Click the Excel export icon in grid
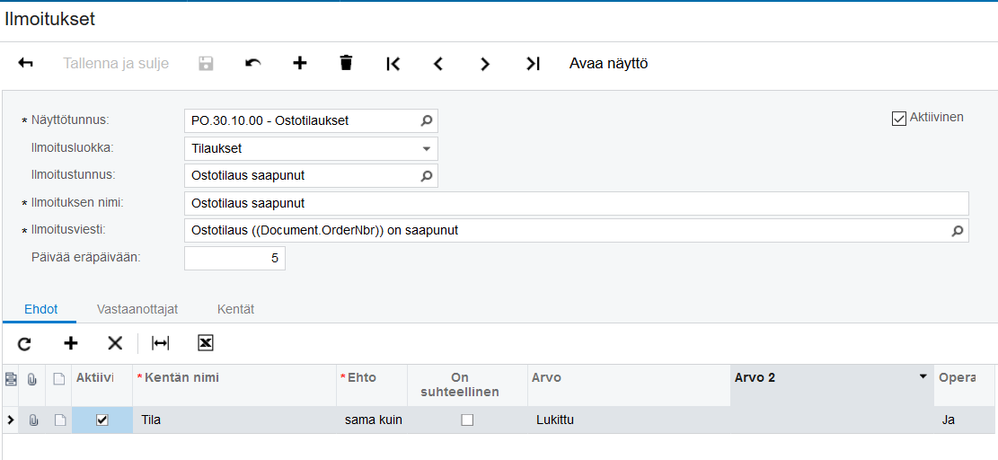Viewport: 998px width, 460px height. pyautogui.click(x=205, y=343)
